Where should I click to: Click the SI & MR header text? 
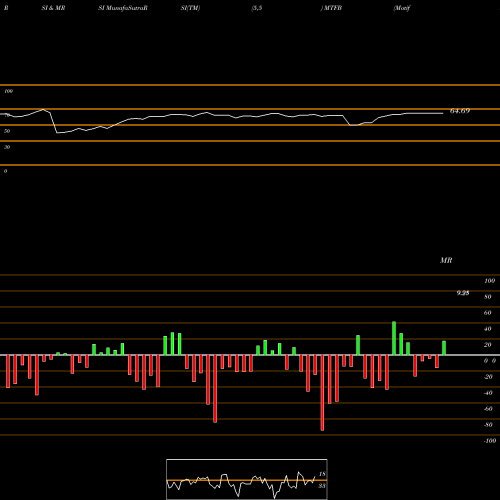click(53, 8)
